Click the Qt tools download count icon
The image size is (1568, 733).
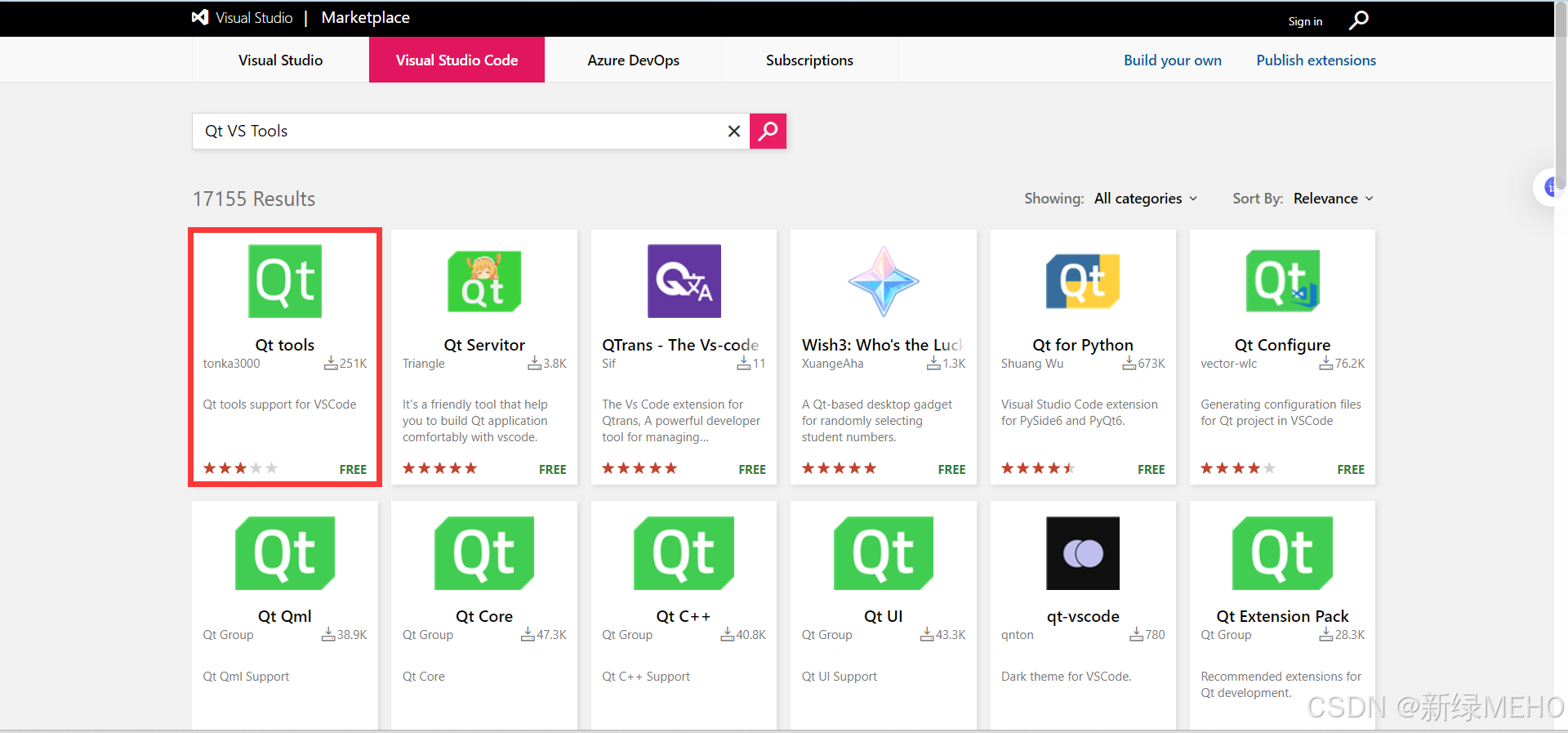tap(331, 363)
